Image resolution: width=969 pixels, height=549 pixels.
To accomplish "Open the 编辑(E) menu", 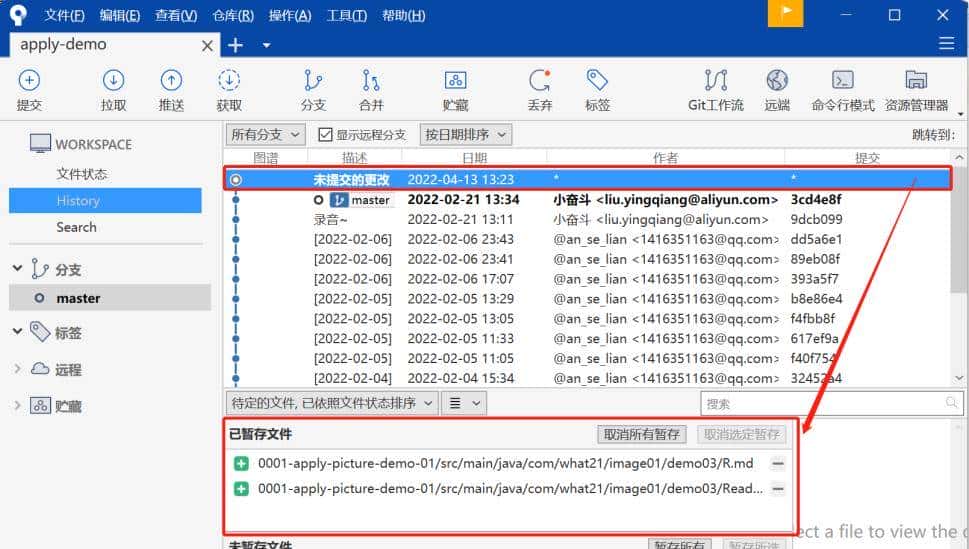I will (x=120, y=15).
